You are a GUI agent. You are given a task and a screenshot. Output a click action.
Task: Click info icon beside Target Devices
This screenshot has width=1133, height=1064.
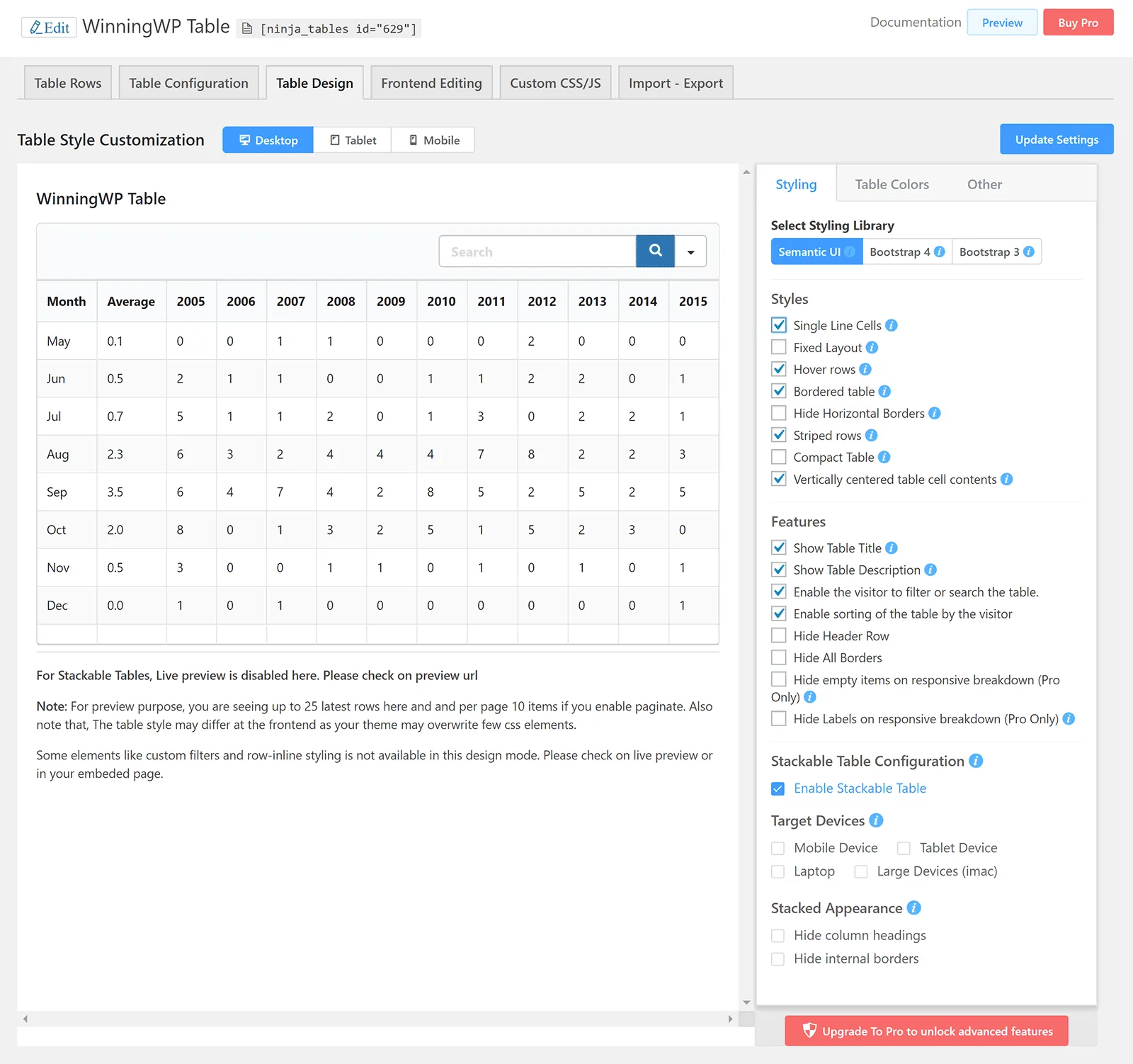click(x=876, y=820)
